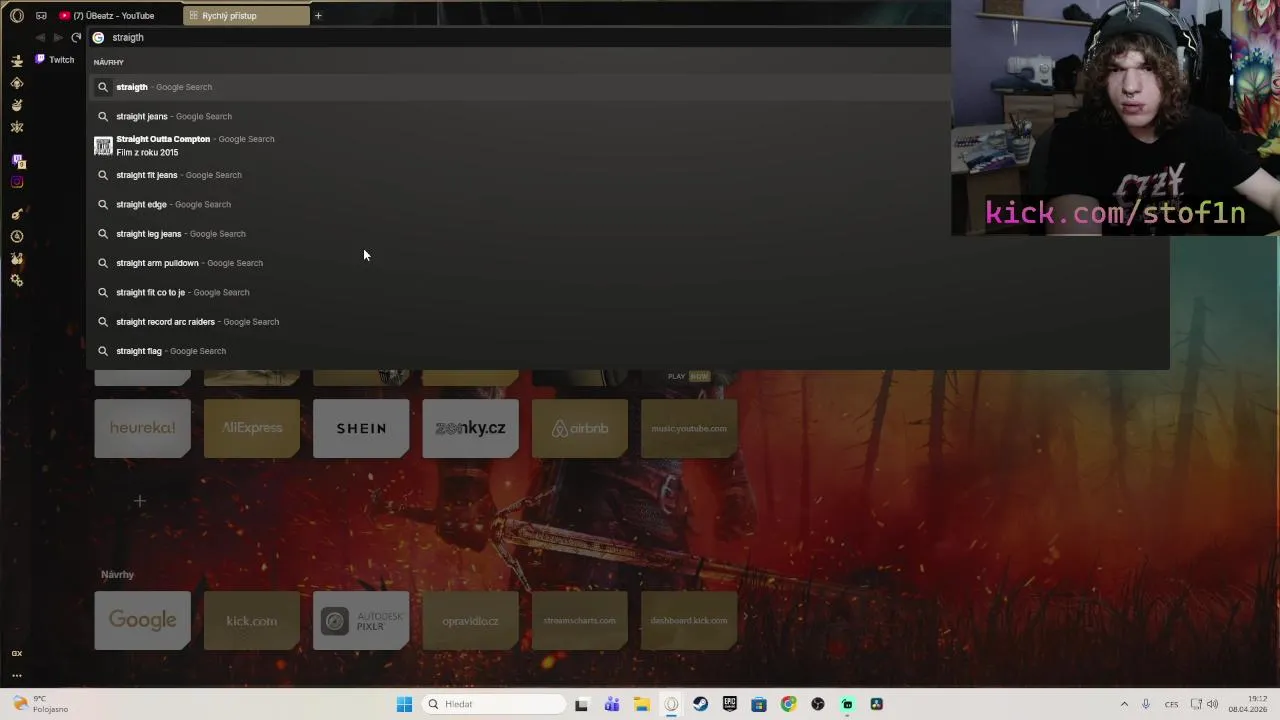Click the Google search engine icon in address bar
The width and height of the screenshot is (1280, 720).
coord(98,37)
